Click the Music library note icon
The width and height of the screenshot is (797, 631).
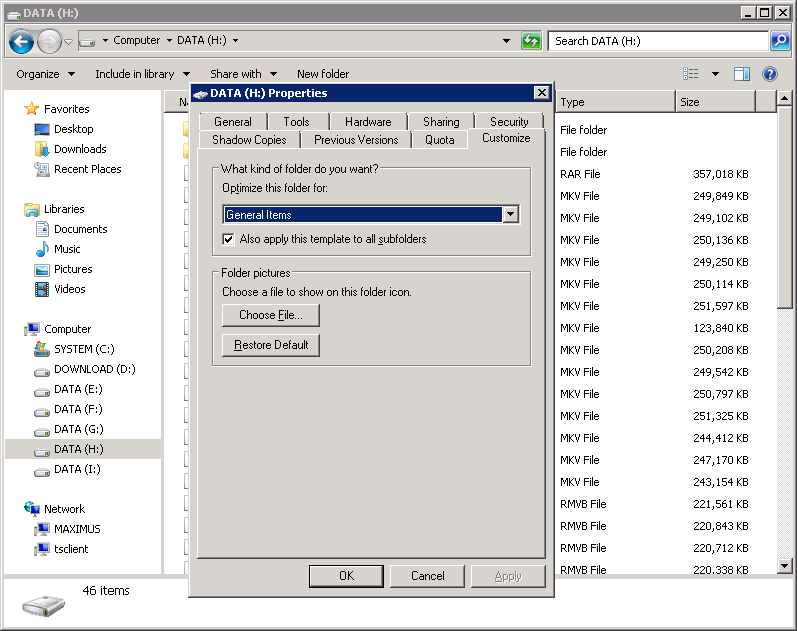pos(42,249)
